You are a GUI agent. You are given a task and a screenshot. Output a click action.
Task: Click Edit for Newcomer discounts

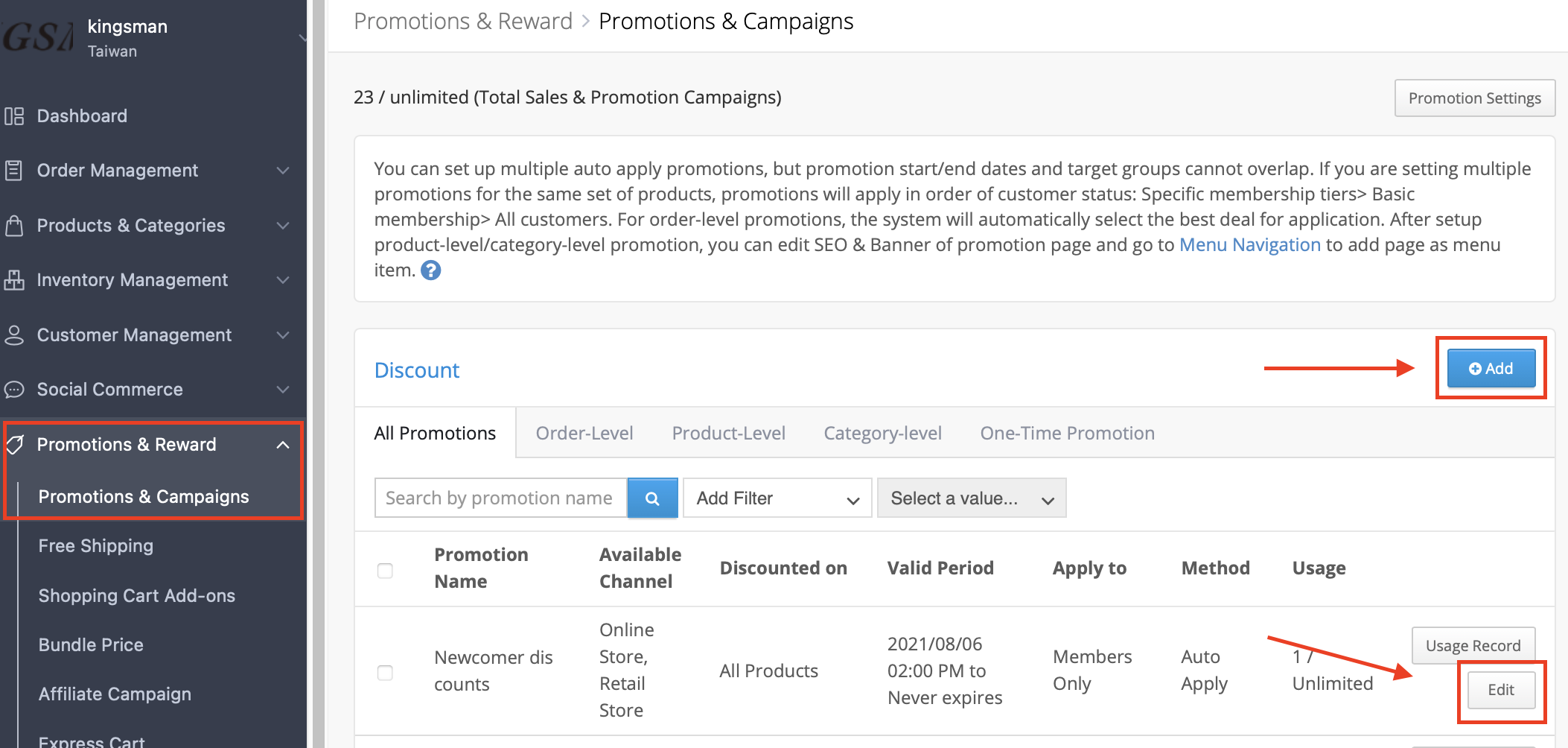tap(1501, 690)
